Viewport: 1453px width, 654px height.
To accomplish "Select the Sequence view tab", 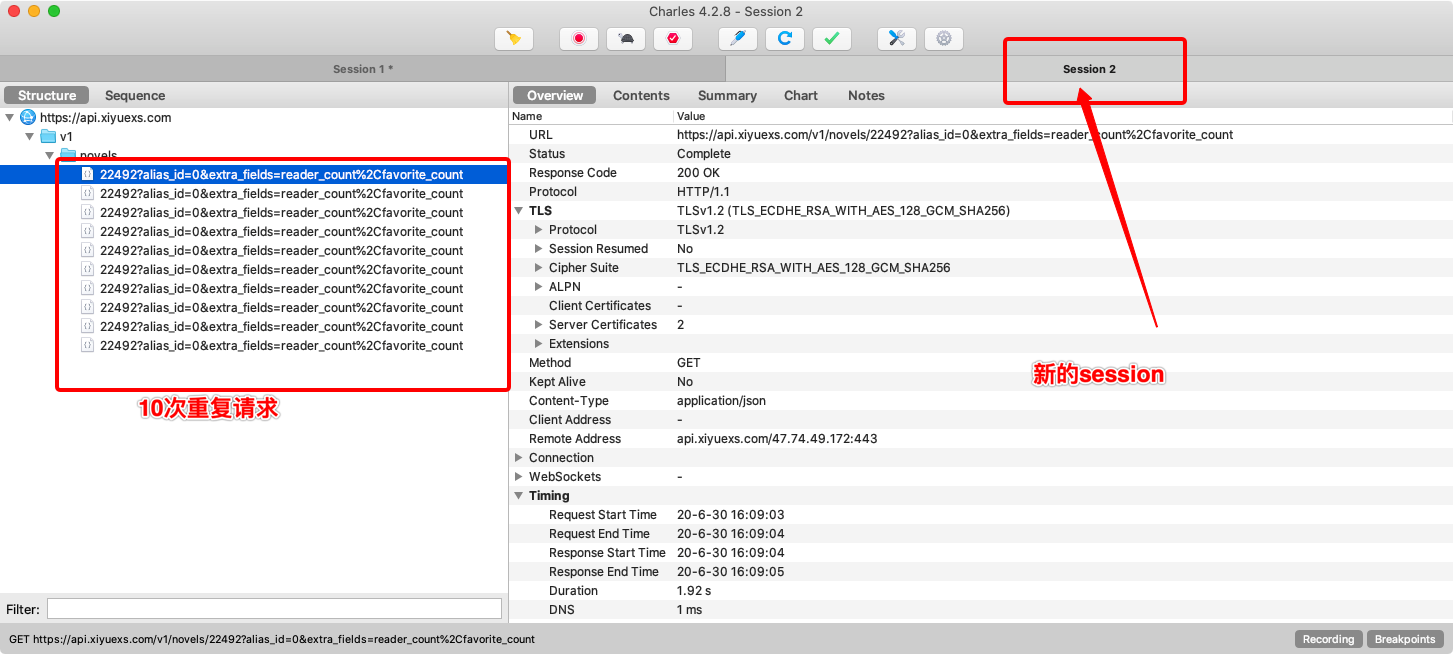I will [x=135, y=96].
